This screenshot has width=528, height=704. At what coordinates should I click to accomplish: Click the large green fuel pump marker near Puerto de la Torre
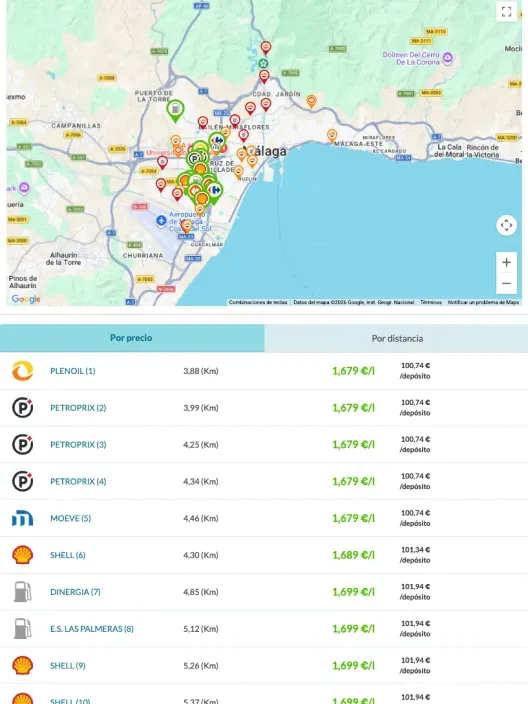(176, 110)
